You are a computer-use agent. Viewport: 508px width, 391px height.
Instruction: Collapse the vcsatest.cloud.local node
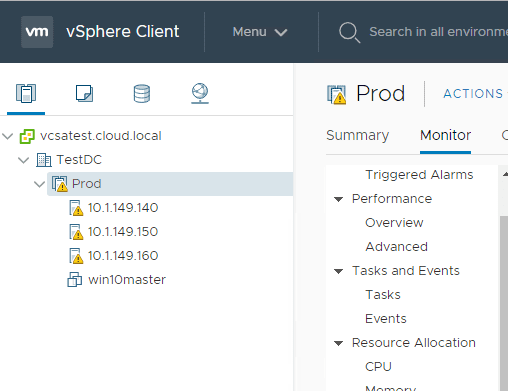tap(8, 136)
